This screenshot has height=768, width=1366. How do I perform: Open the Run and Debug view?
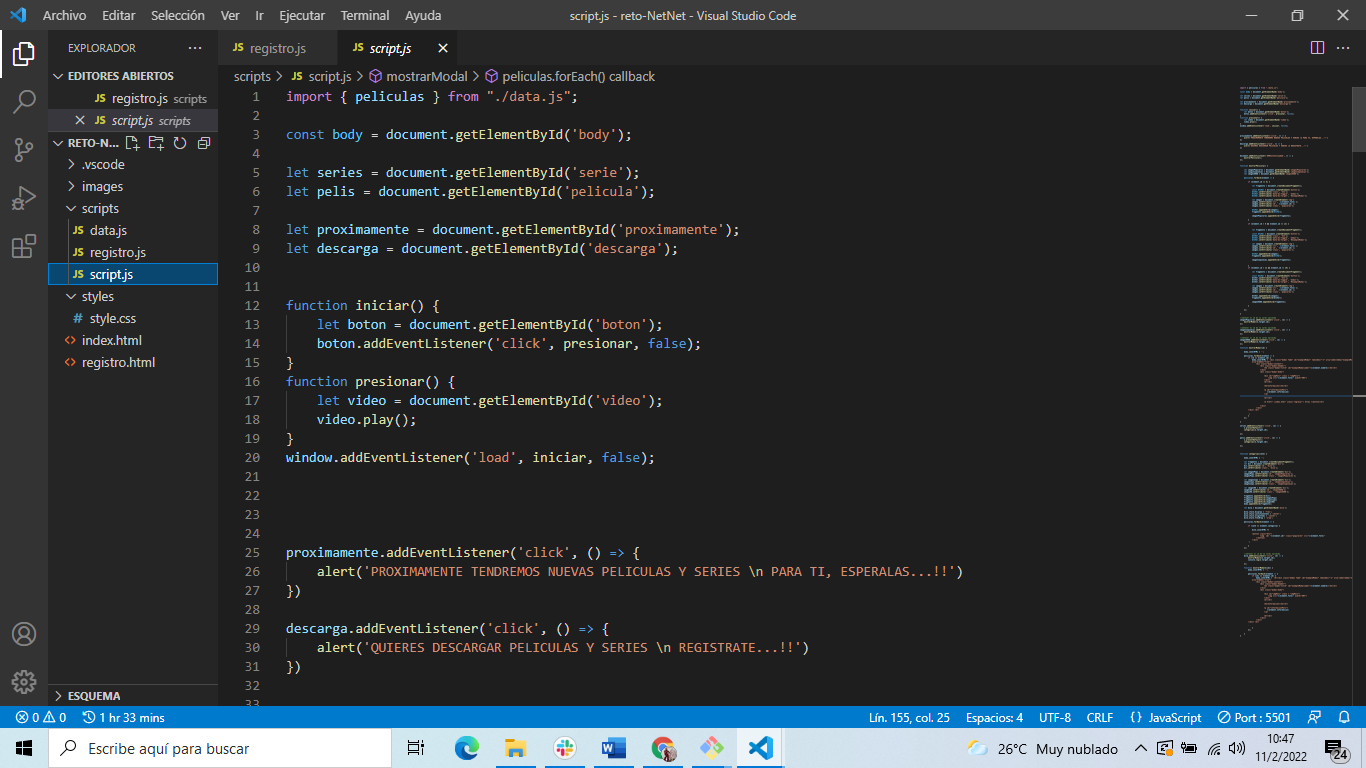click(24, 198)
